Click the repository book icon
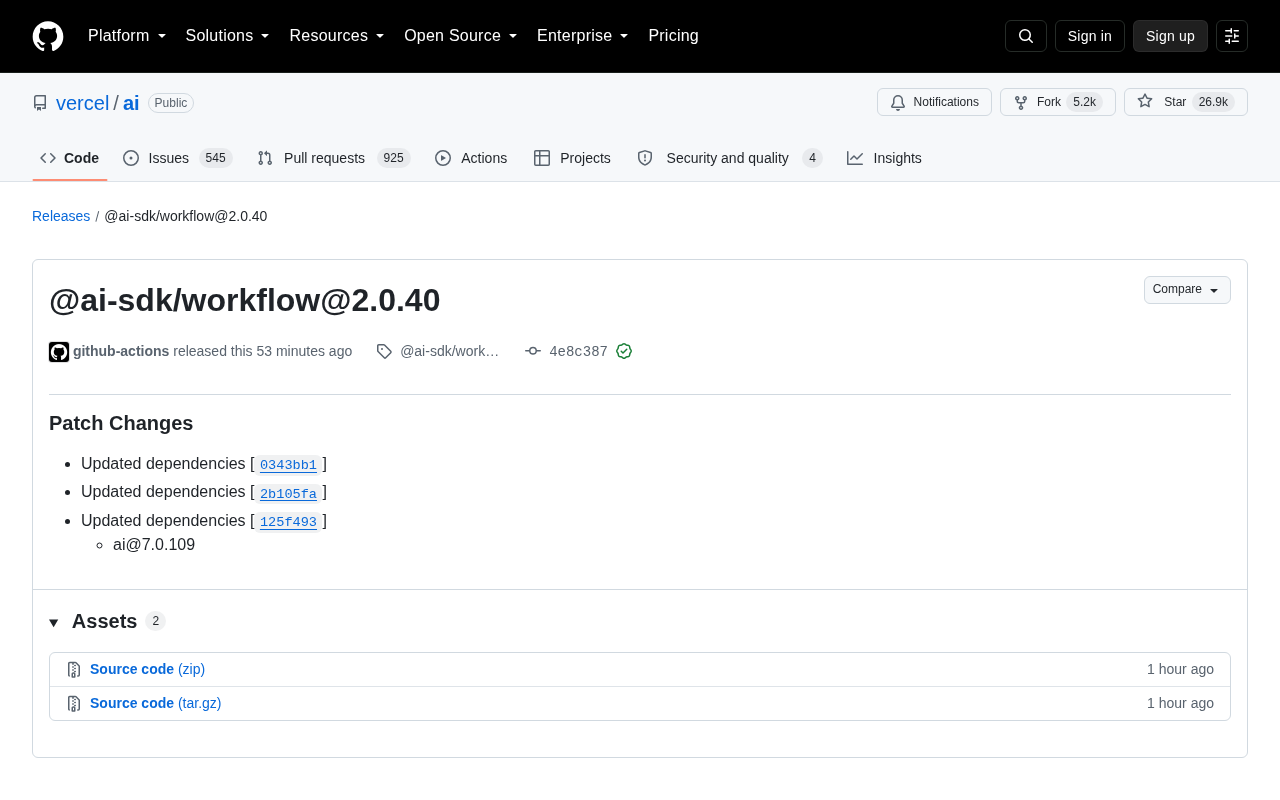Image resolution: width=1280 pixels, height=800 pixels. pos(40,103)
